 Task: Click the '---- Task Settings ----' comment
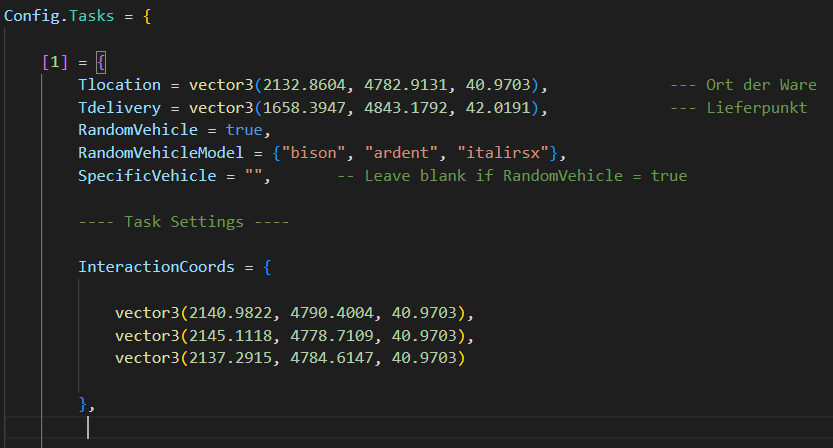pyautogui.click(x=184, y=222)
